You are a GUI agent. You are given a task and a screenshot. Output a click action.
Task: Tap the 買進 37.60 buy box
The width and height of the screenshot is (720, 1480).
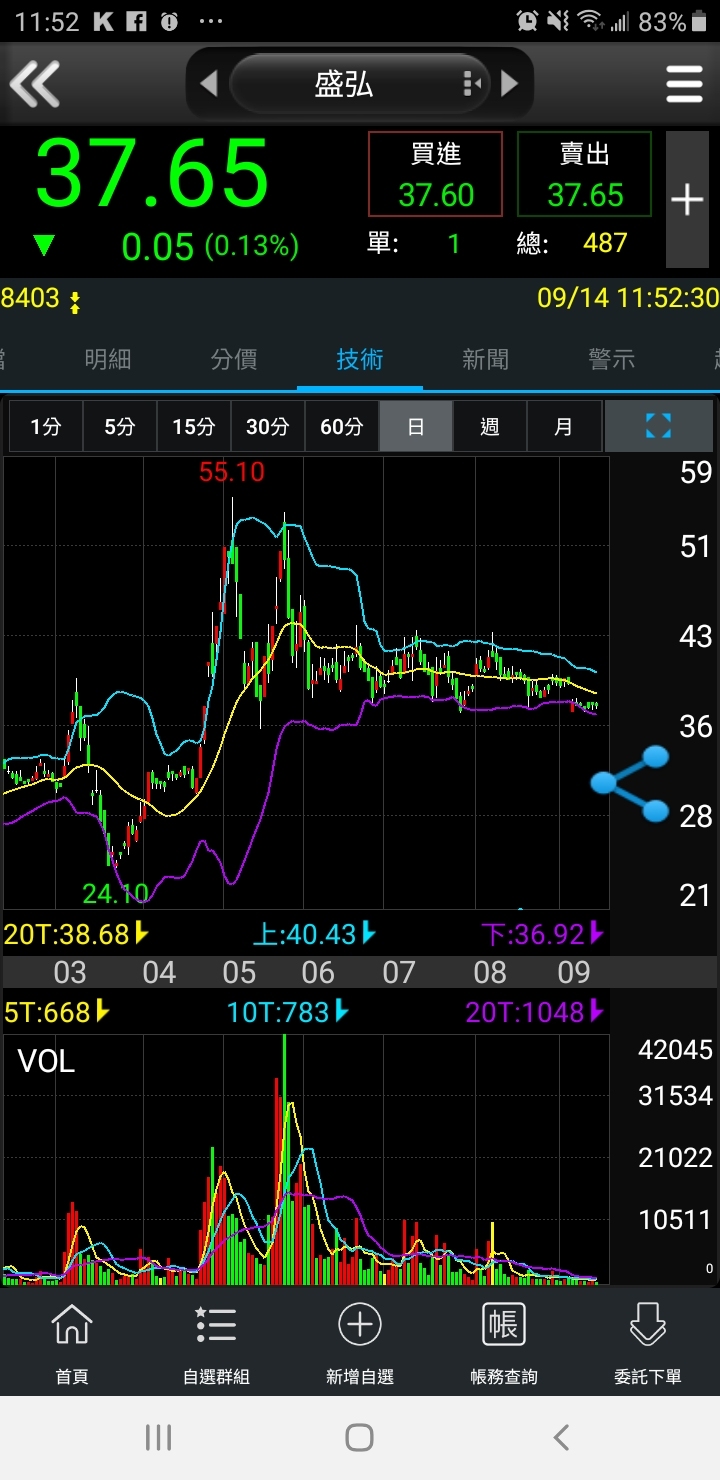click(435, 175)
